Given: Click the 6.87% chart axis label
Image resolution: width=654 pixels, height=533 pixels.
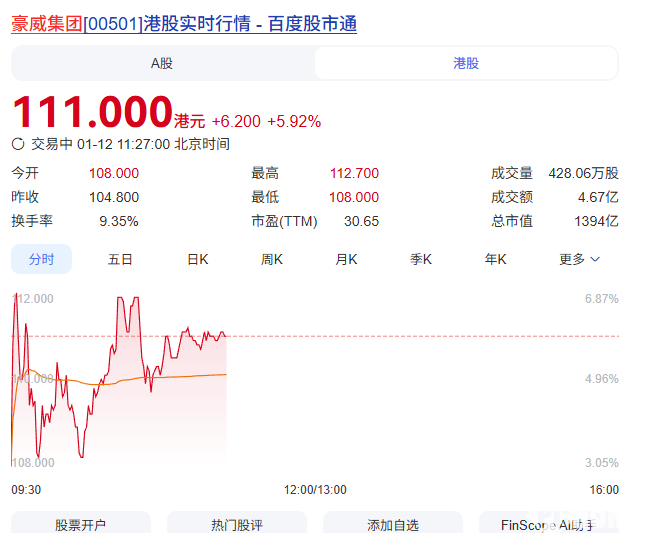Looking at the screenshot, I should pyautogui.click(x=601, y=299).
